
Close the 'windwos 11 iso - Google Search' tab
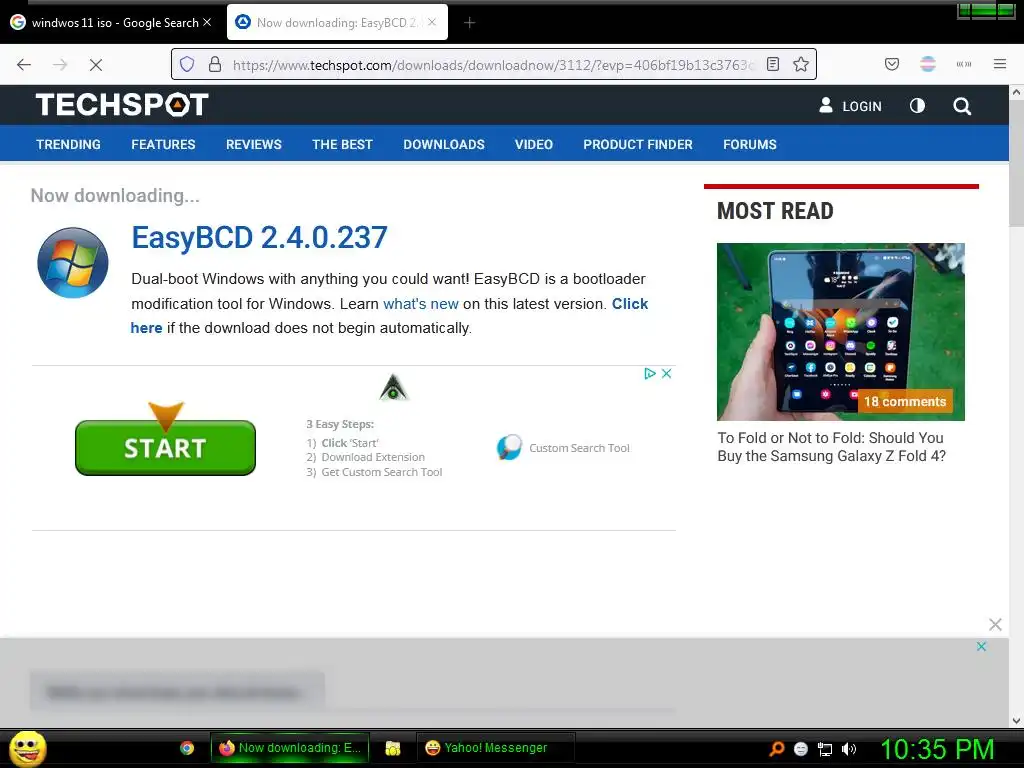pos(207,22)
